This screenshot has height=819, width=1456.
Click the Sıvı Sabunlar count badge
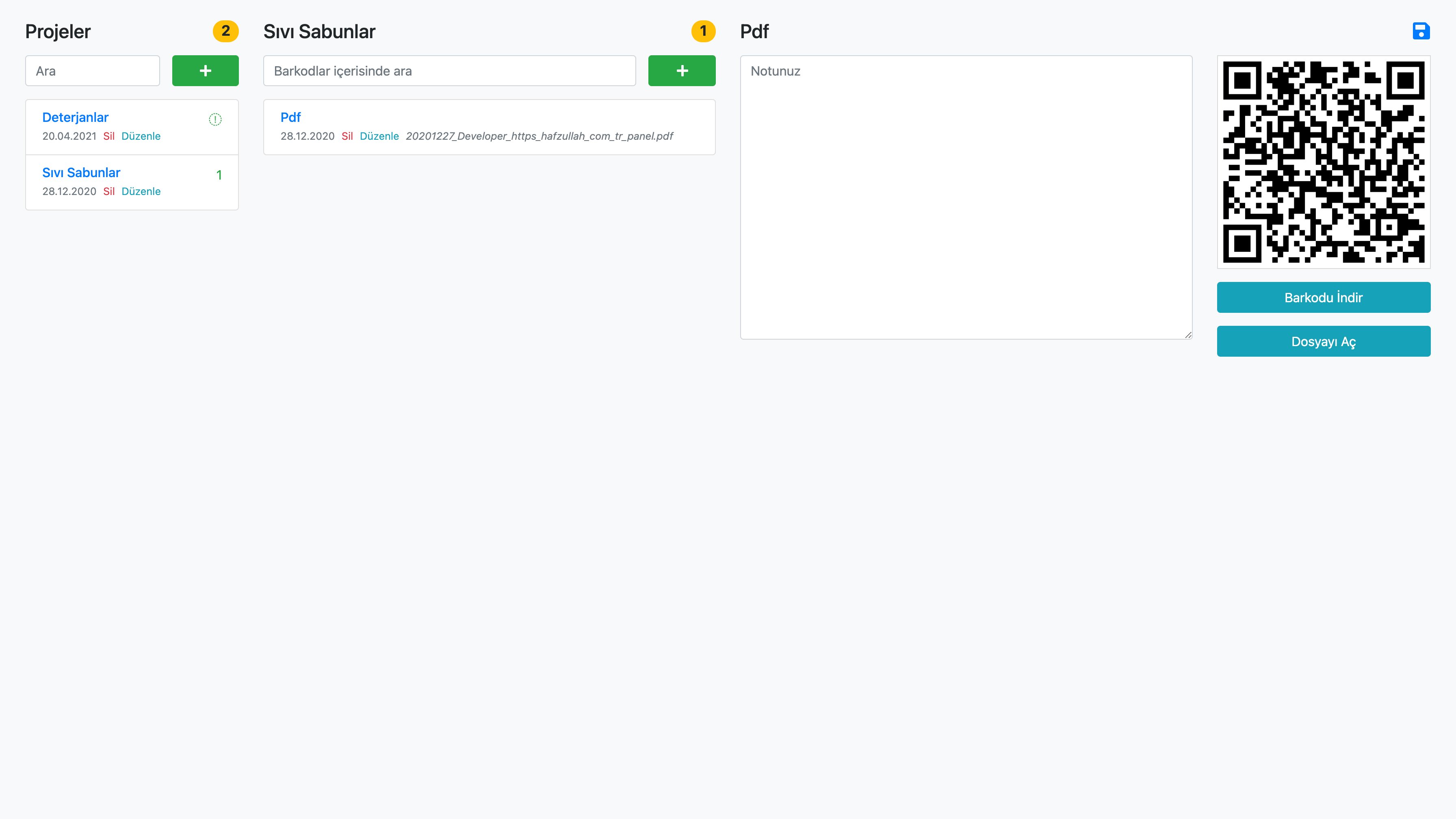[703, 31]
